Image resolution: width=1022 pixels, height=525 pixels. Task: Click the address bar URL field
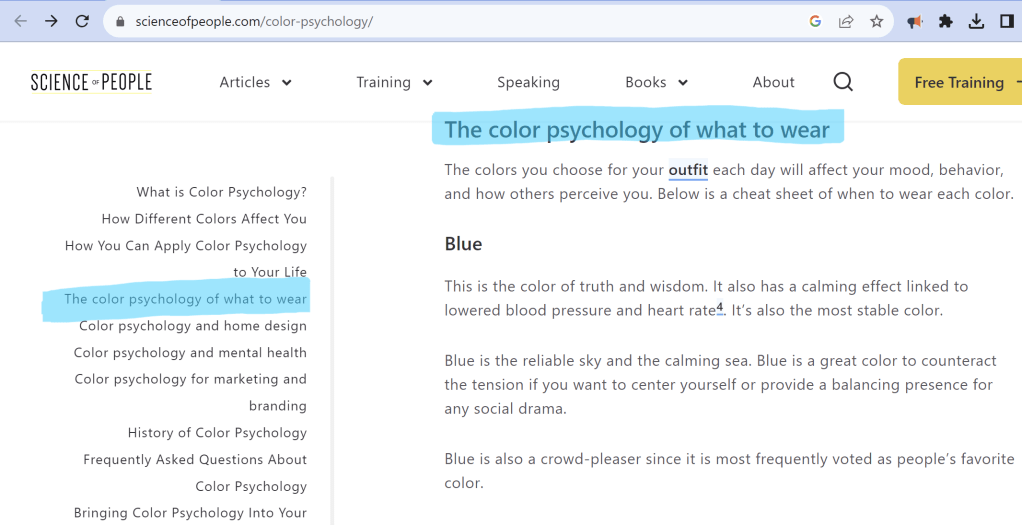450,21
